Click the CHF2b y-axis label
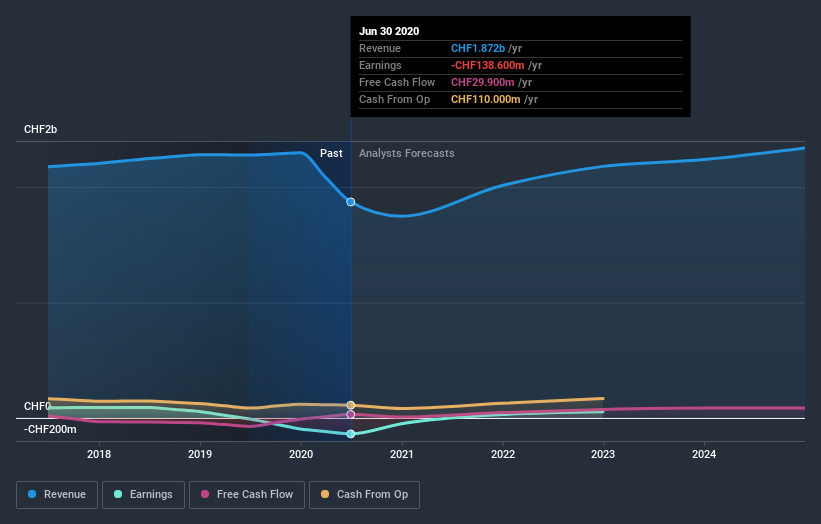The width and height of the screenshot is (821, 524). pyautogui.click(x=40, y=129)
